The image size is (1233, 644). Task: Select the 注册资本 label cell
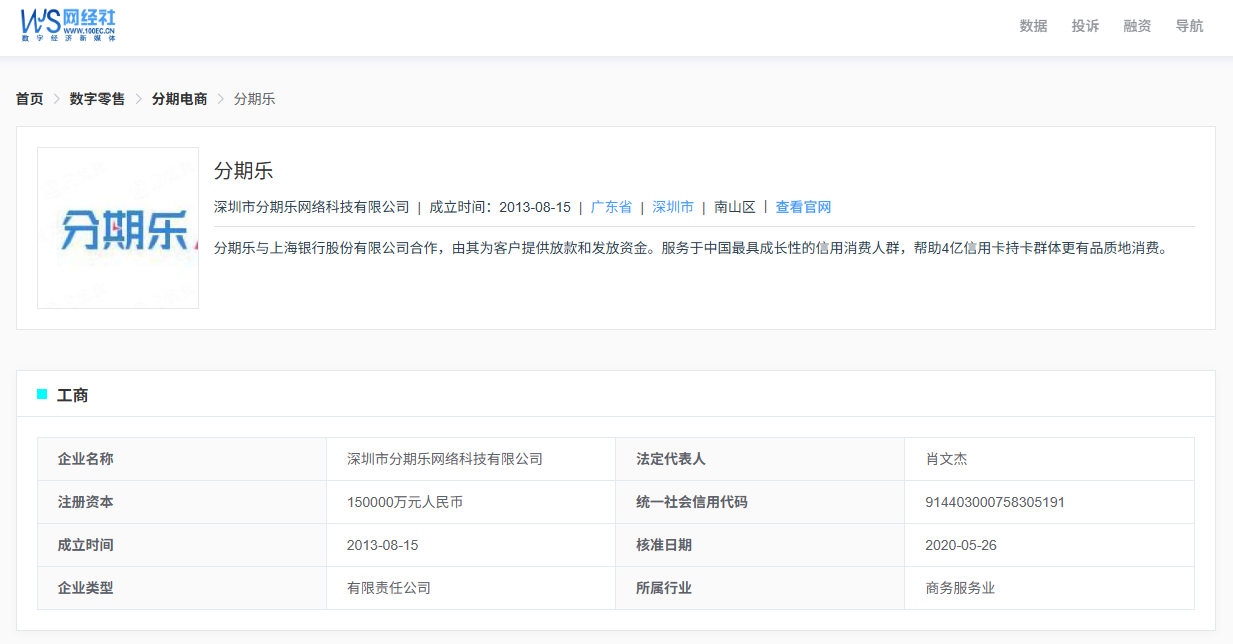coord(182,502)
